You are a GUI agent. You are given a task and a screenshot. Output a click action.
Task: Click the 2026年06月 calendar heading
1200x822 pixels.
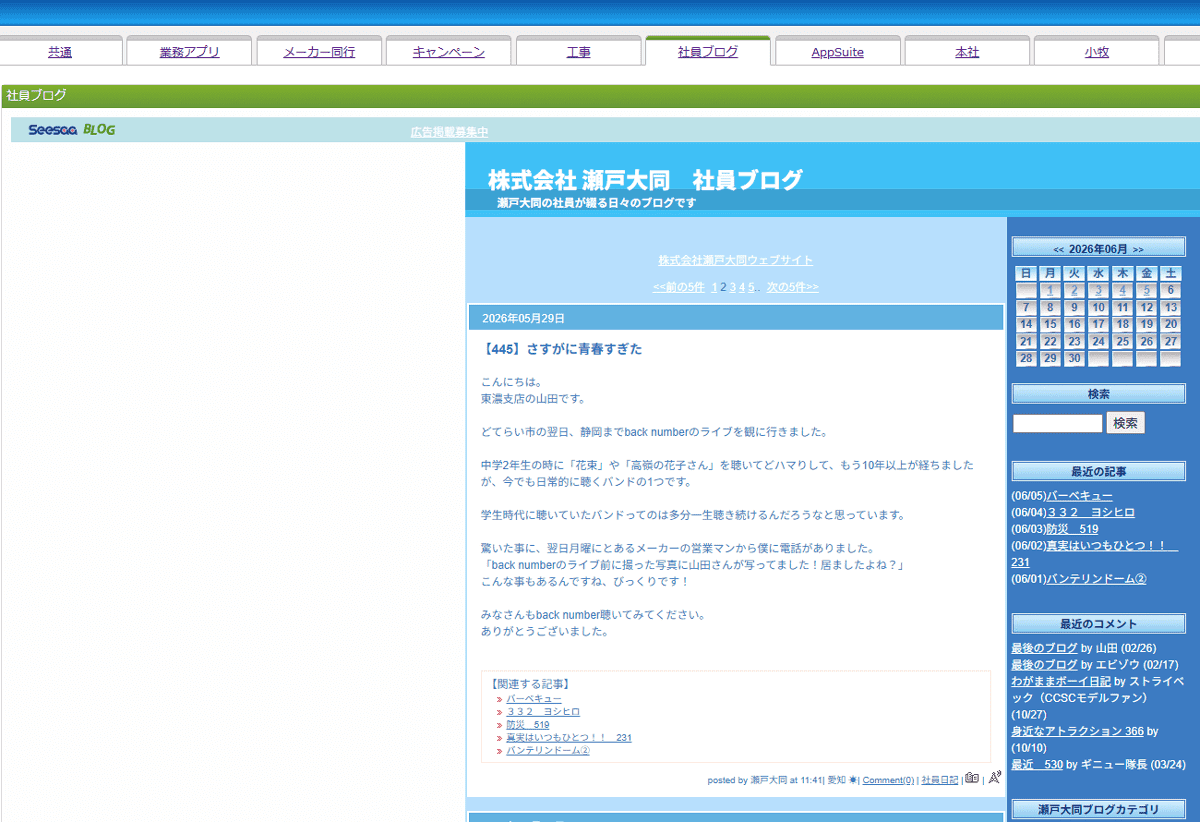tap(1098, 249)
